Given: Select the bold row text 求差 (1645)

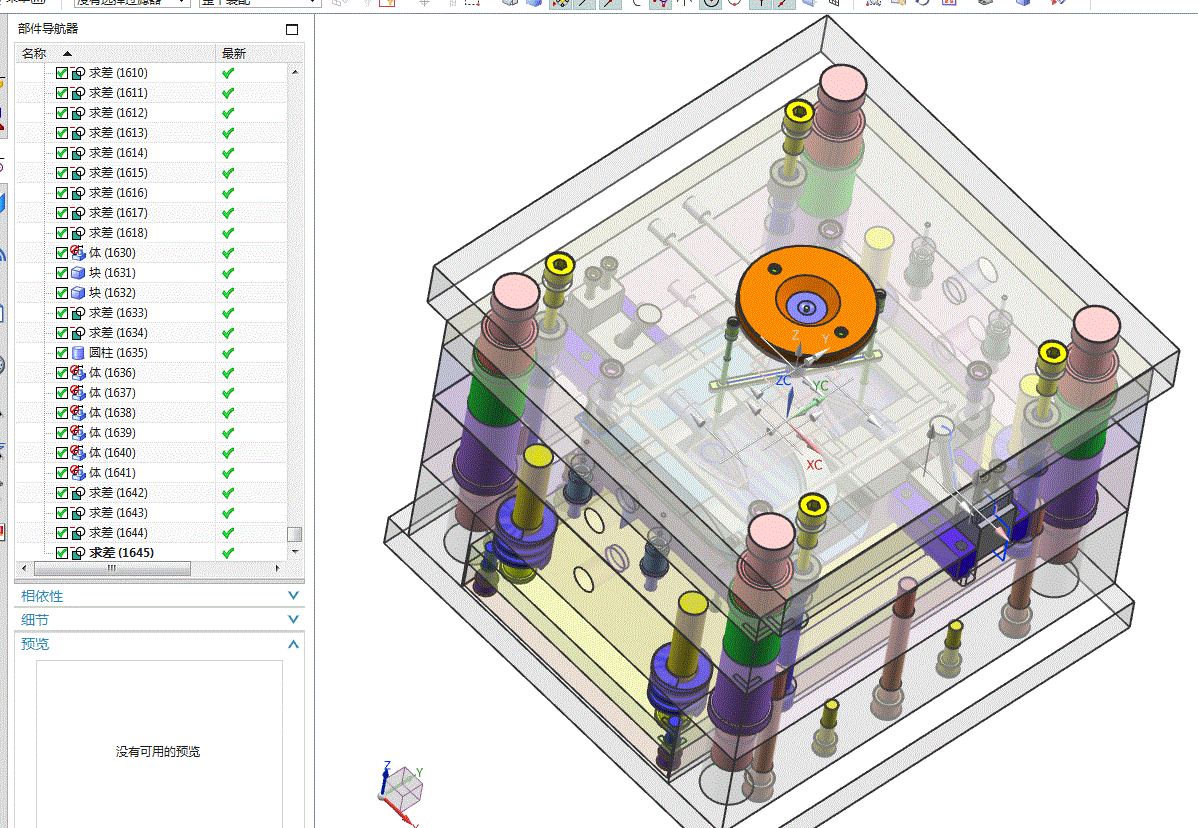Looking at the screenshot, I should coord(121,553).
